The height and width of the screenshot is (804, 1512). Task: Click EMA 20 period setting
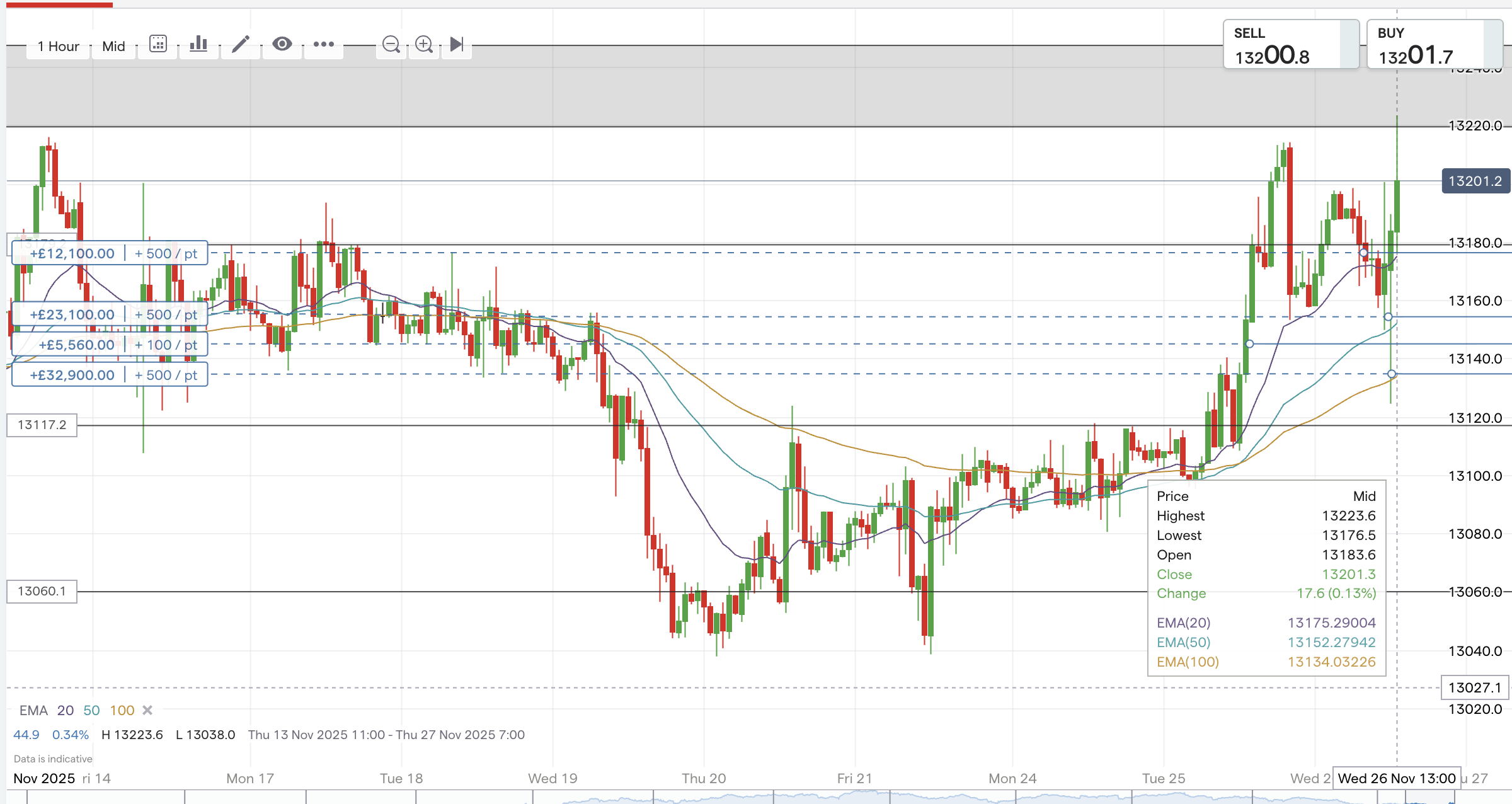coord(66,710)
